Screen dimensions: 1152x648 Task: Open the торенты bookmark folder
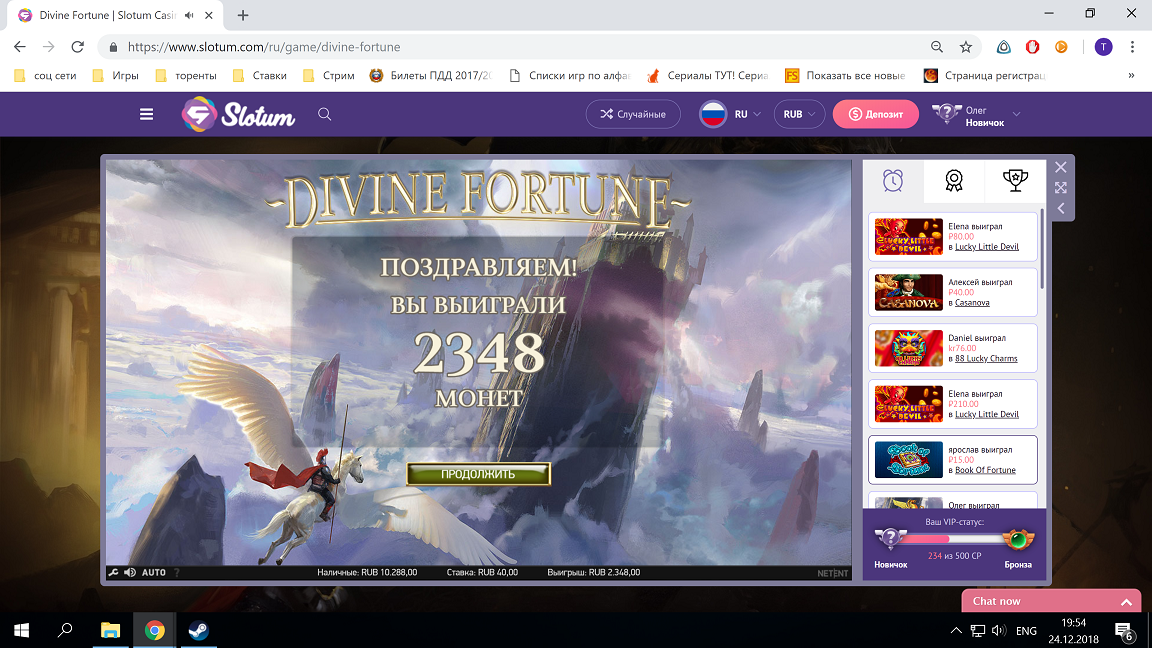coord(187,76)
